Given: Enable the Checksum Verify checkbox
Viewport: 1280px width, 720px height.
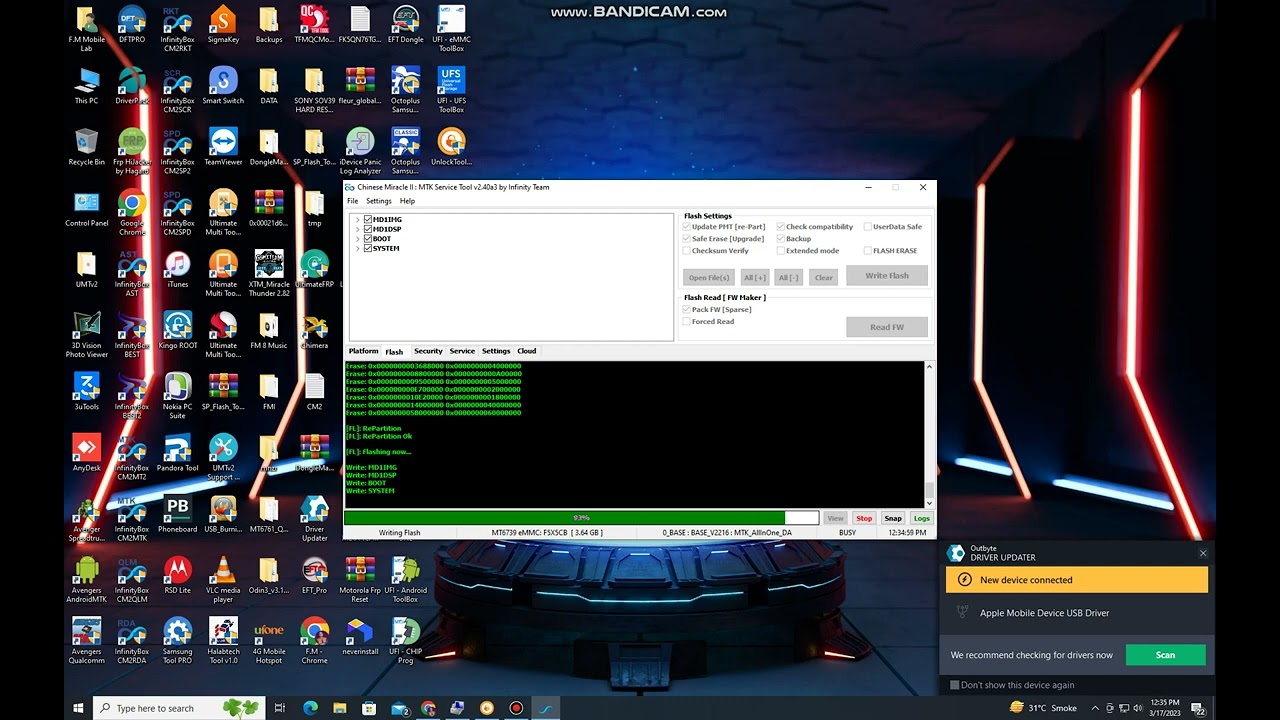Looking at the screenshot, I should [x=687, y=251].
